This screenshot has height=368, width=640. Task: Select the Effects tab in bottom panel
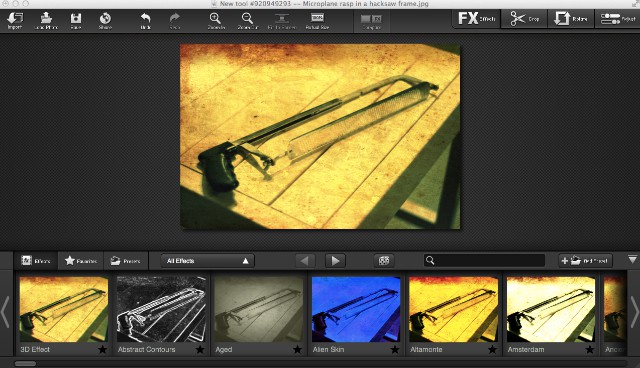point(36,261)
